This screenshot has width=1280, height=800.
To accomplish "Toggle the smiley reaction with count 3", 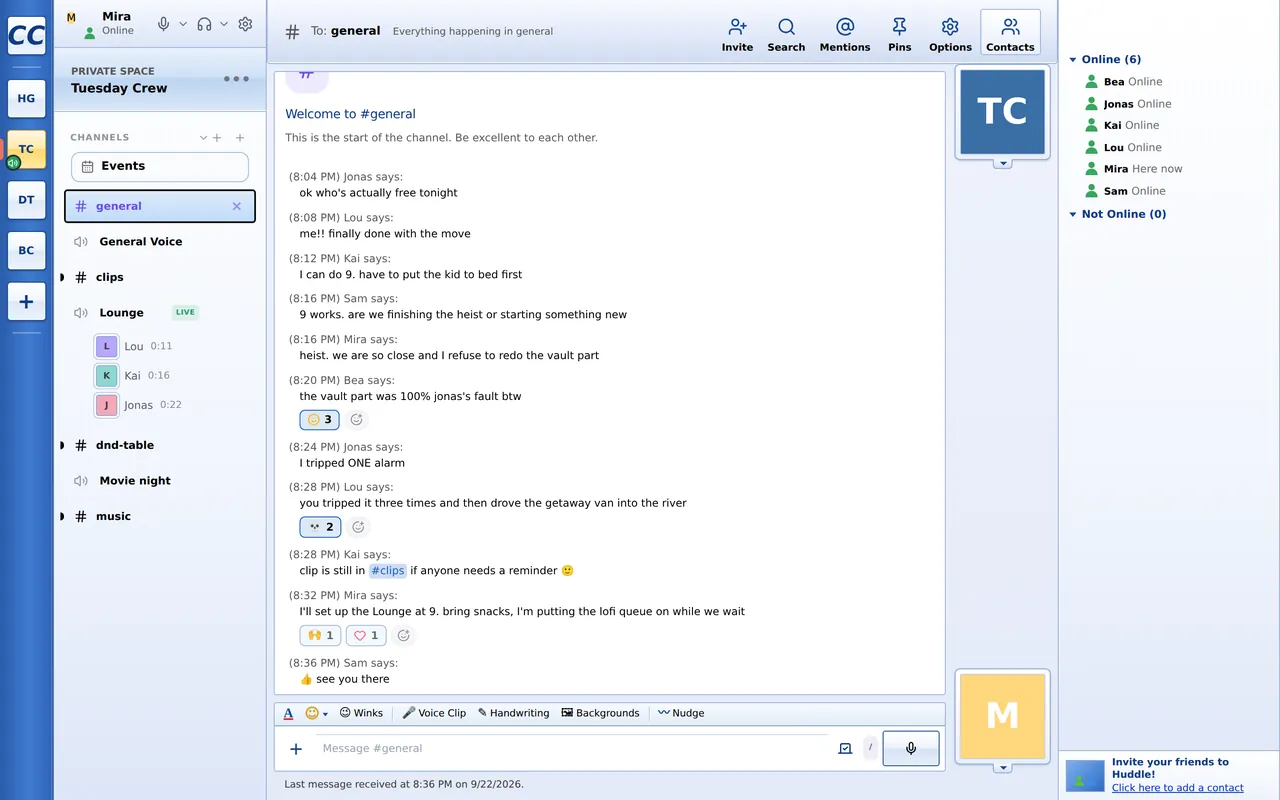I will point(319,420).
